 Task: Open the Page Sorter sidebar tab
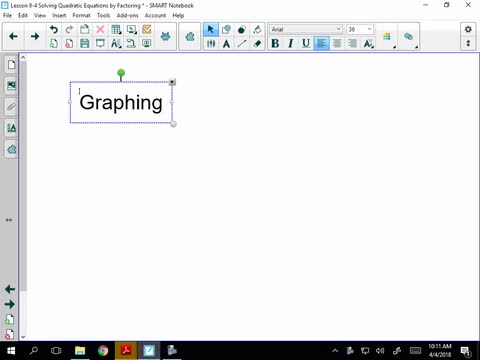point(11,64)
